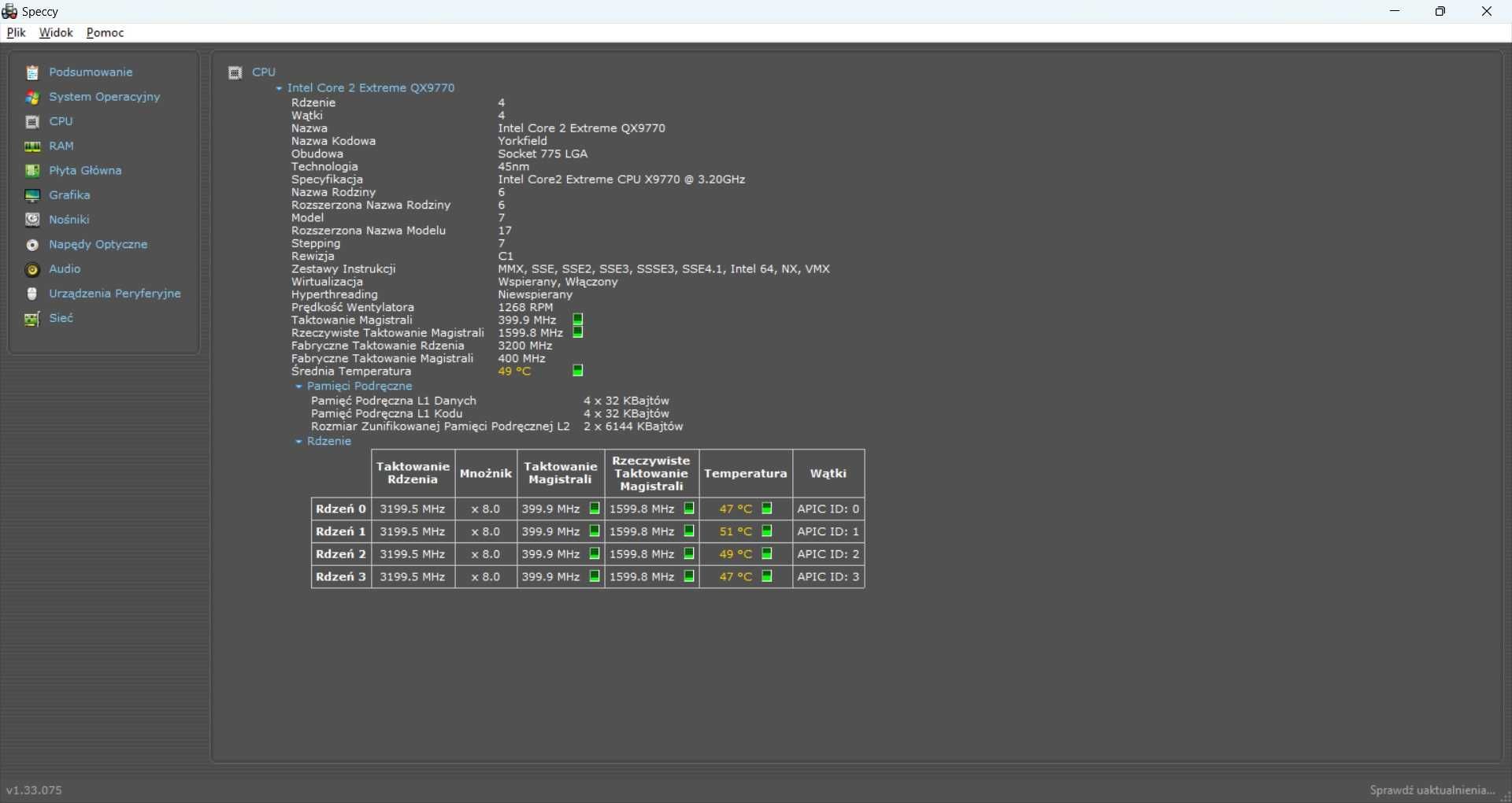The height and width of the screenshot is (803, 1512).
Task: Open Płyta Główna section label
Action: [85, 170]
